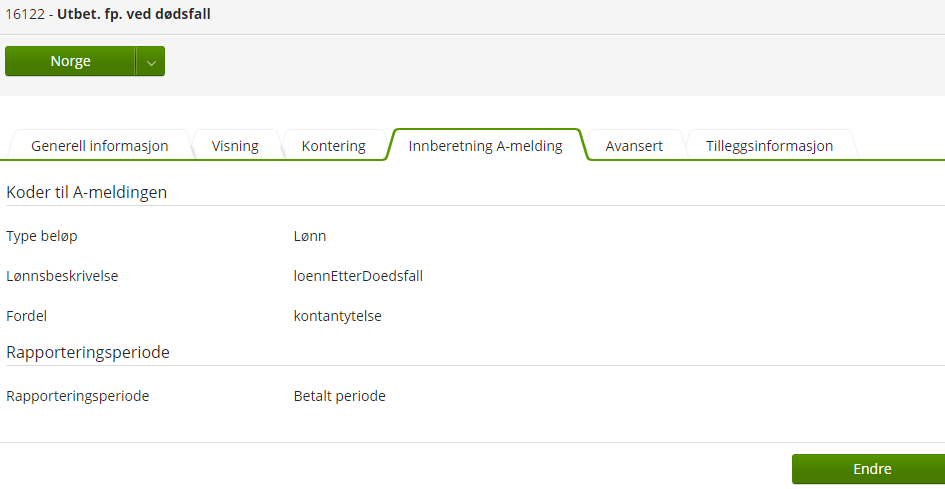Select the Innberetning A-melding tab
The height and width of the screenshot is (489, 945).
tap(485, 146)
